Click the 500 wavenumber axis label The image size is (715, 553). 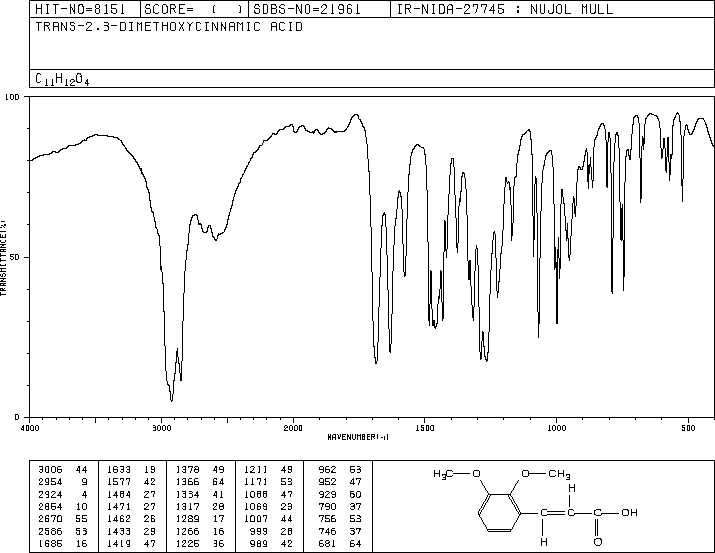coord(688,428)
